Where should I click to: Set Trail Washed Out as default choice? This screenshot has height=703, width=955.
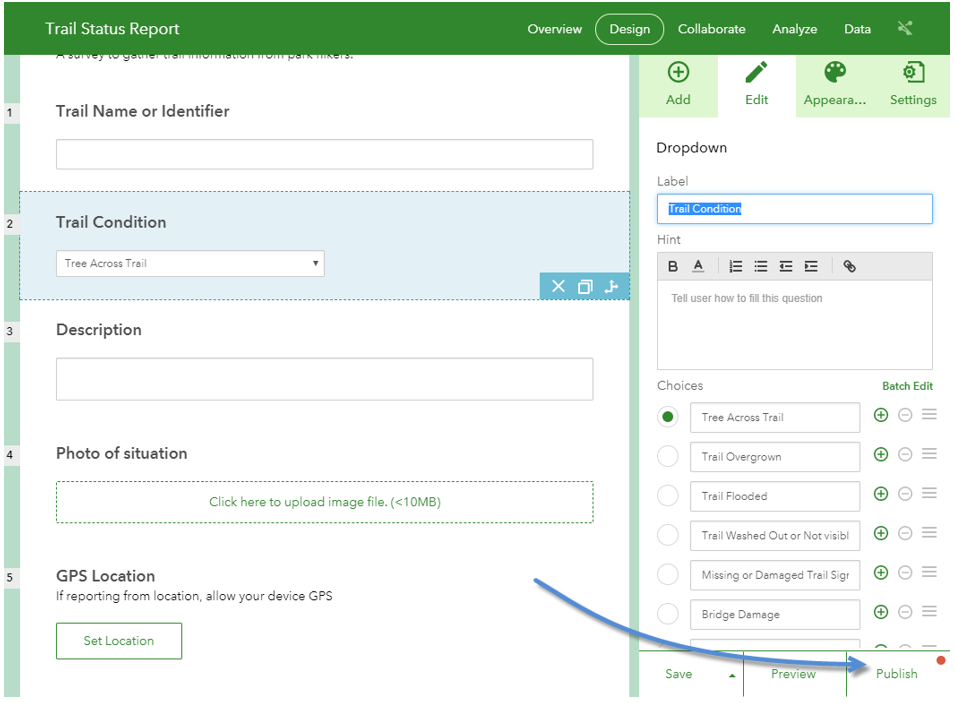pyautogui.click(x=668, y=535)
